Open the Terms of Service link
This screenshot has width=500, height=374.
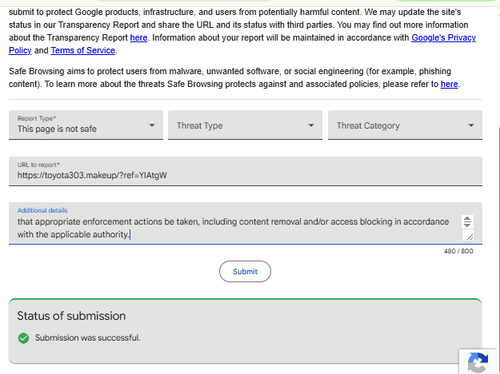(x=83, y=51)
